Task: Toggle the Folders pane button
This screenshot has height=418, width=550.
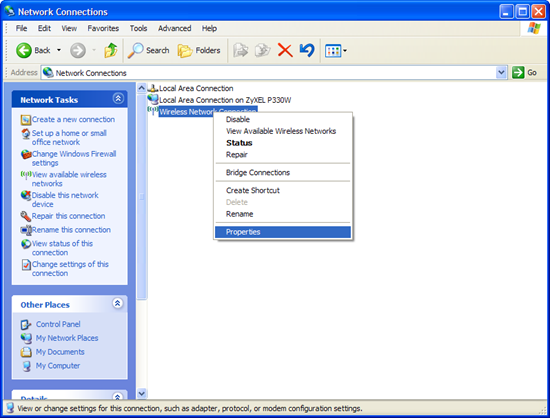Action: tap(199, 50)
